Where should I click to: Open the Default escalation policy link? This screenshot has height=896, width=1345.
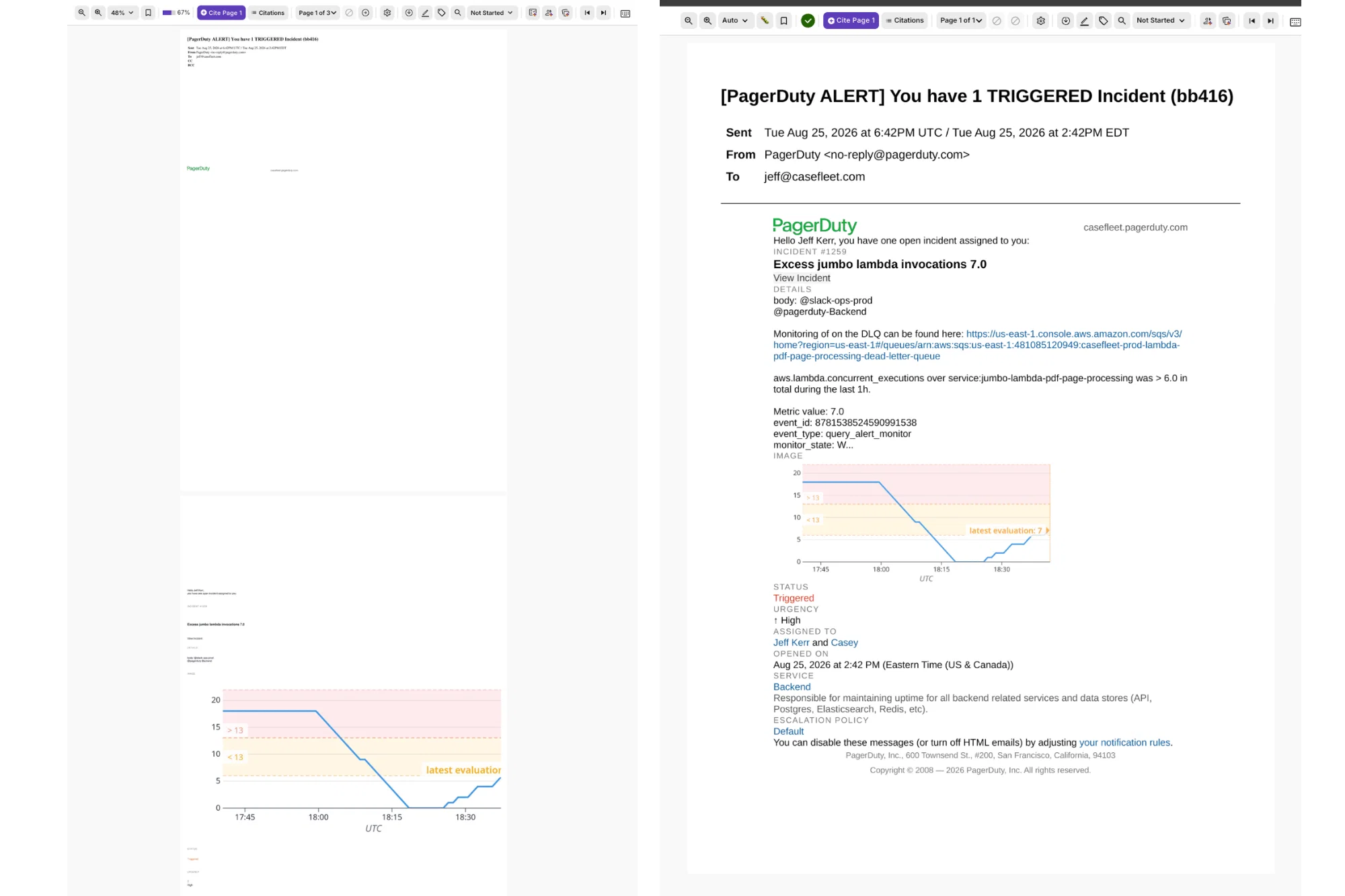[x=788, y=731]
